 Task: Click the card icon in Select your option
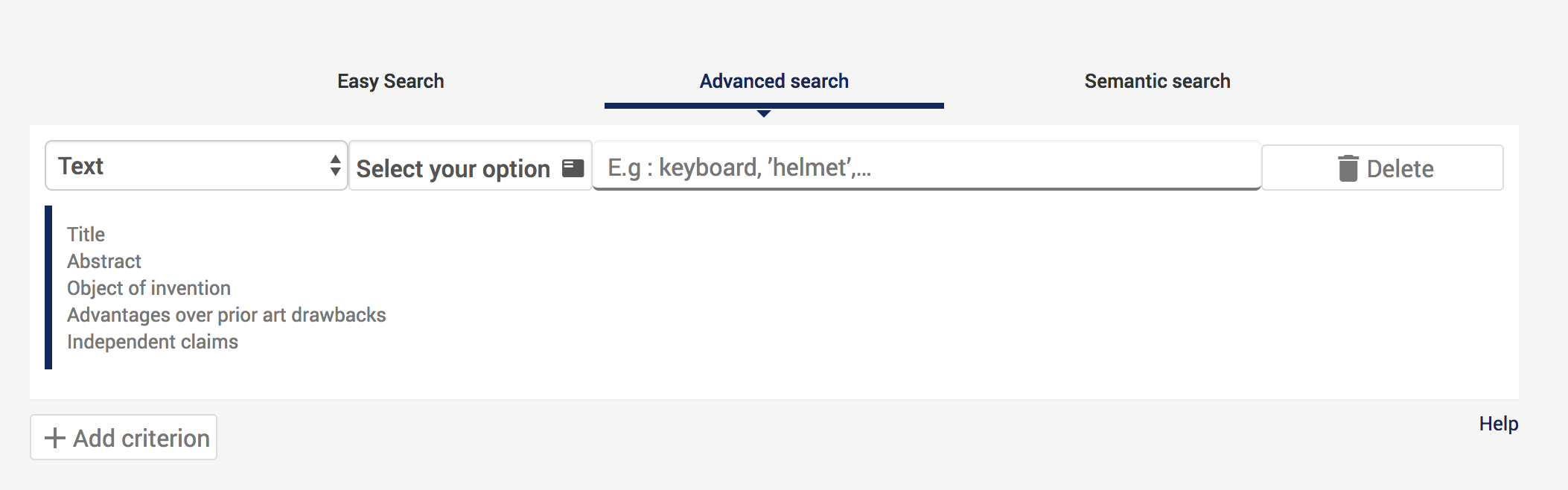coord(573,168)
